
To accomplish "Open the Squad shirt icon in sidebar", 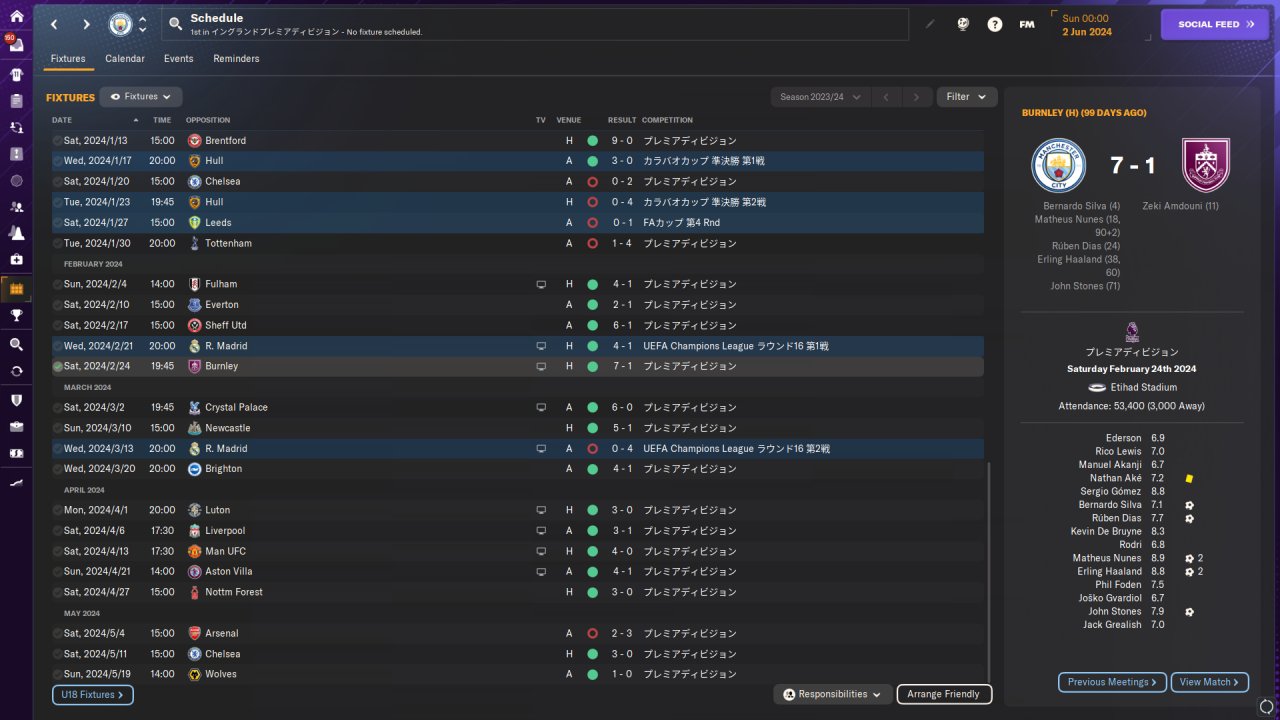I will point(16,74).
